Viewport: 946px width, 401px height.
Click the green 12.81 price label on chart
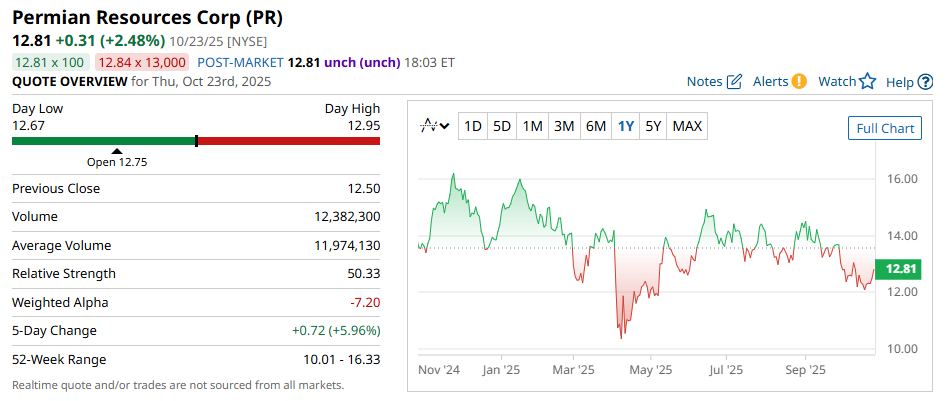pyautogui.click(x=901, y=268)
